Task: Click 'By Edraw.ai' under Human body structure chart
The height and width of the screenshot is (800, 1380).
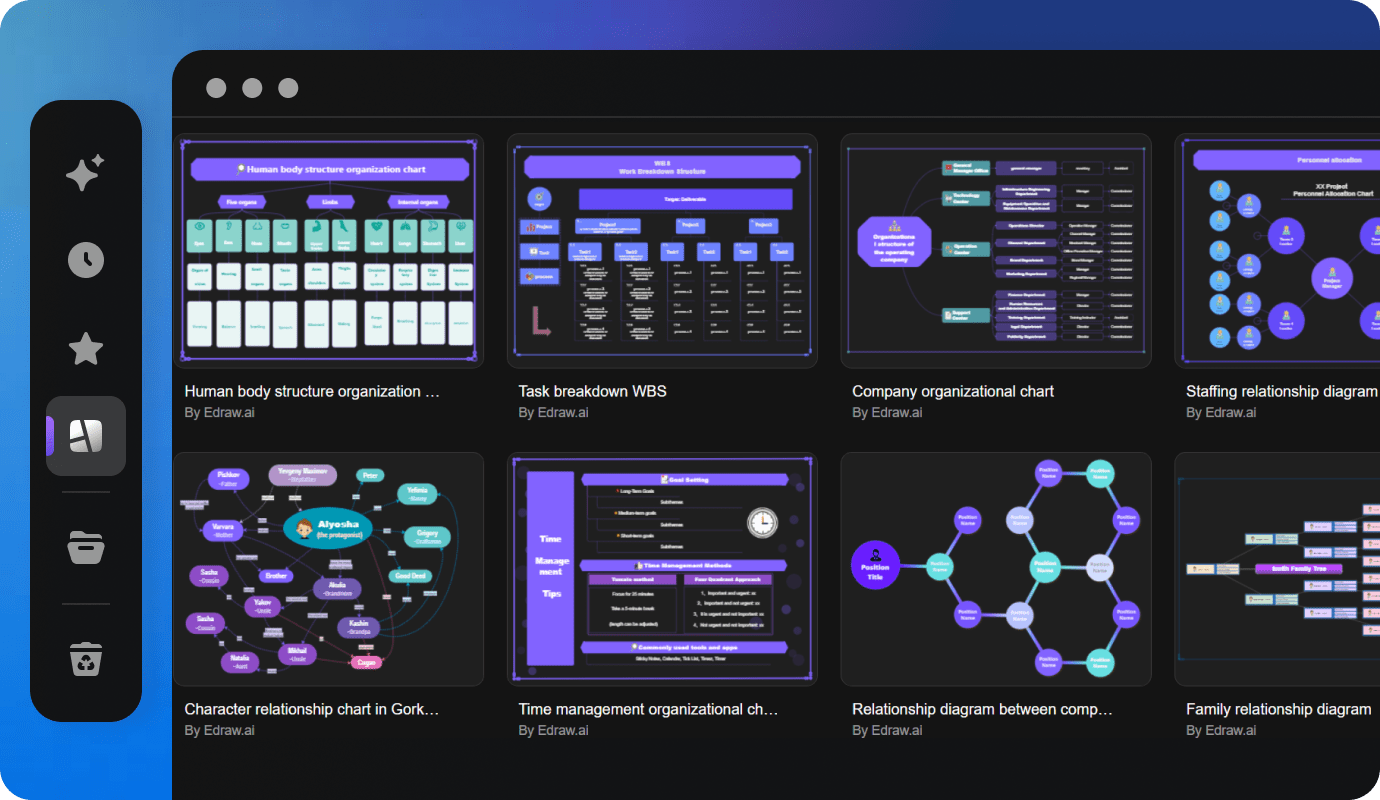Action: point(220,413)
